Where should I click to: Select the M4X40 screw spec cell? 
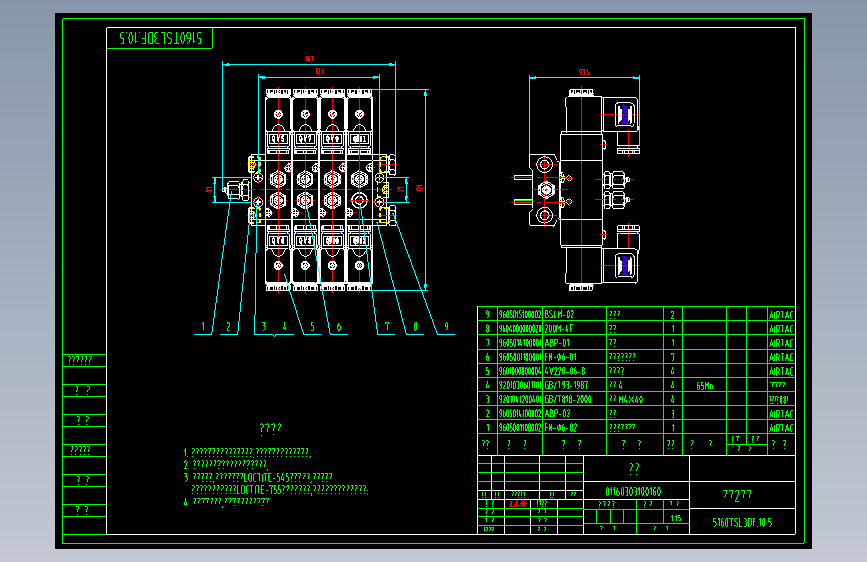[635, 399]
